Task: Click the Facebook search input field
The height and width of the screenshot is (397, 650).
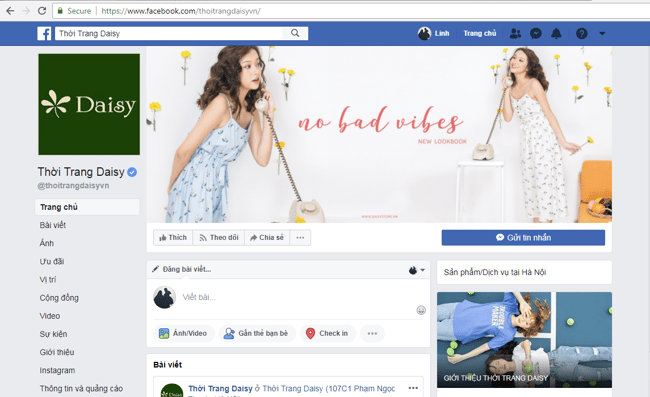Action: tap(169, 33)
